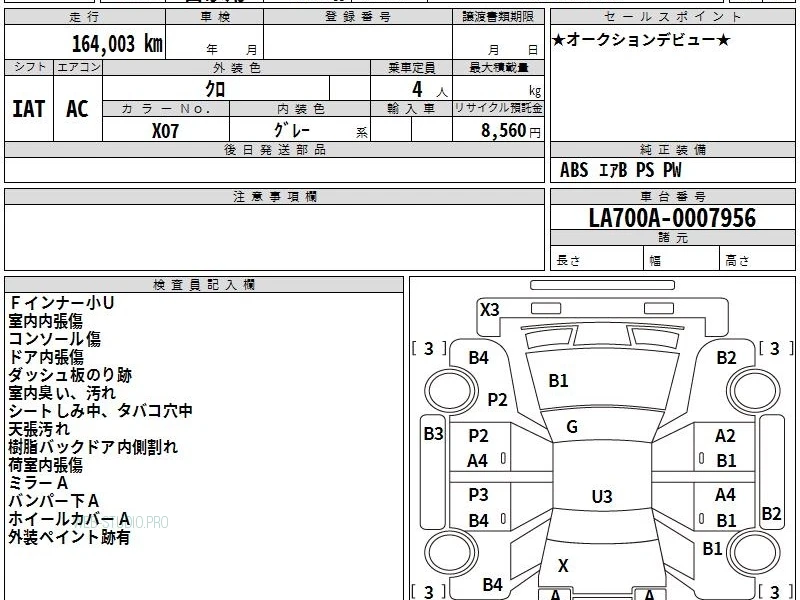800x600 pixels.
Task: Click the mileage value 164,003 km
Action: click(117, 43)
